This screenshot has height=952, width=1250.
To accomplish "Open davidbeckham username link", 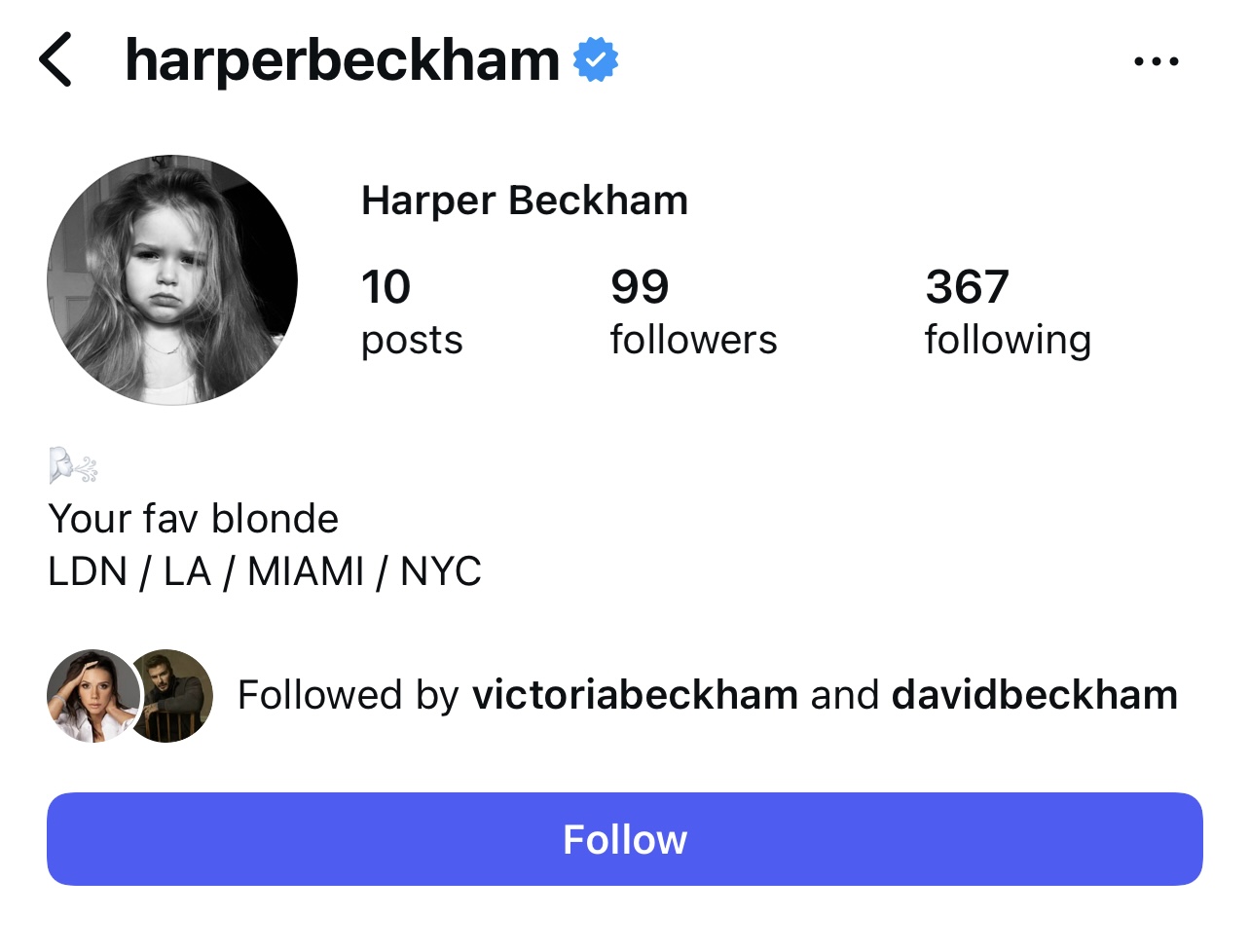I will tap(1035, 695).
